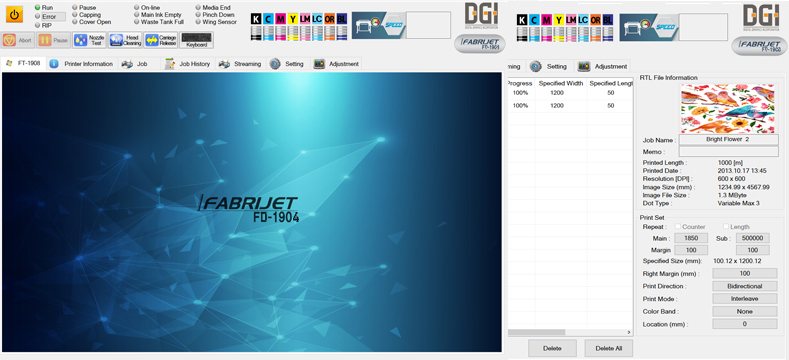Click the Abort button
This screenshot has height=360, width=789.
pyautogui.click(x=18, y=40)
